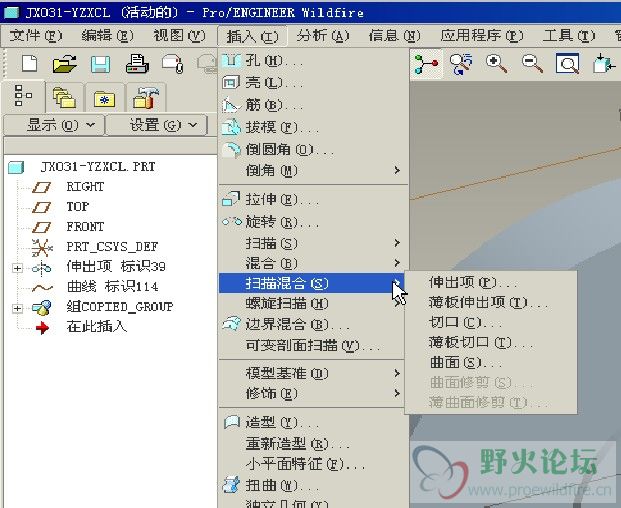Choose 壳(L) shell menu item
This screenshot has width=621, height=508.
click(313, 82)
